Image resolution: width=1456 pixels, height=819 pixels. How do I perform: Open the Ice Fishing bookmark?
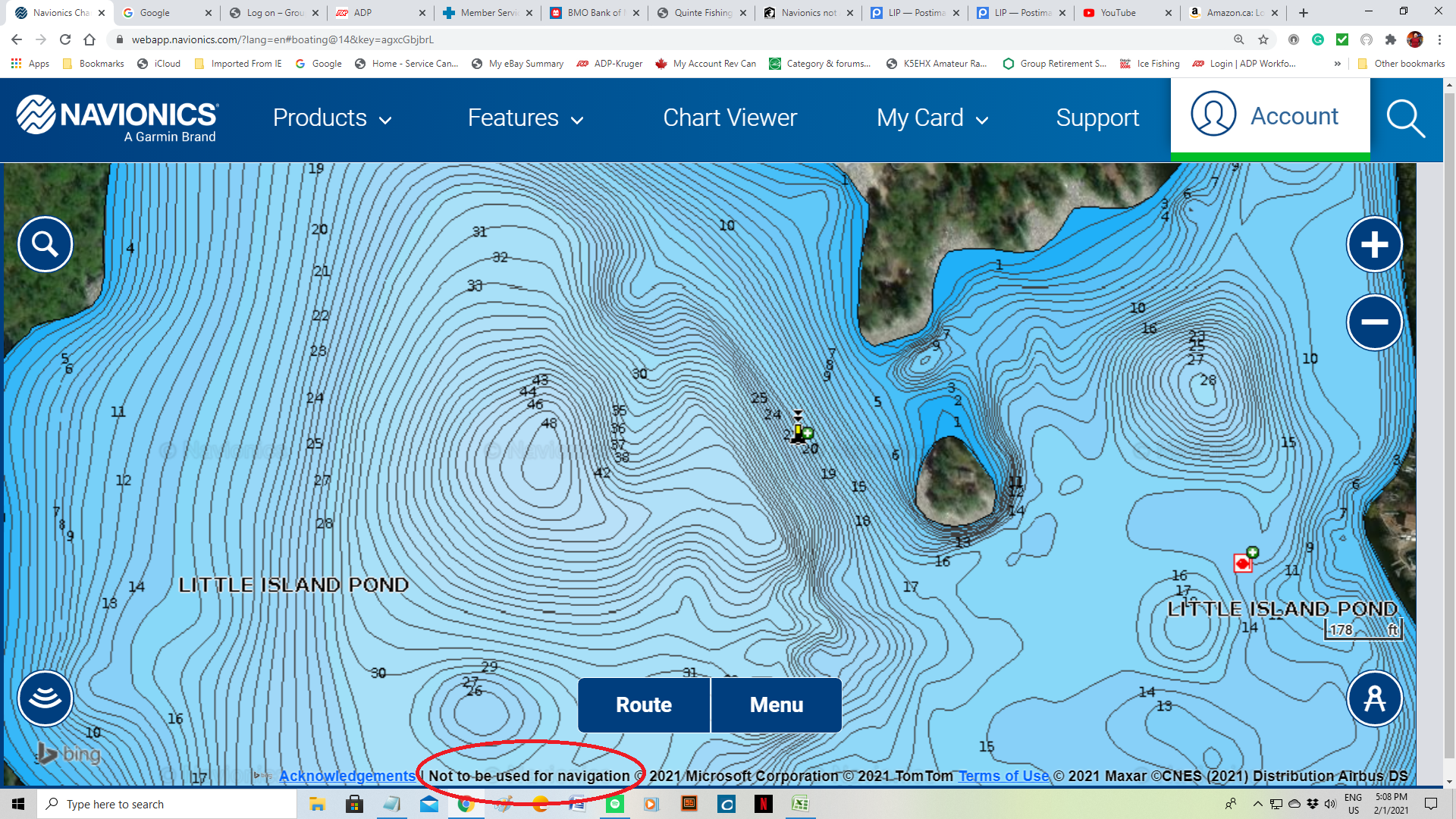(1150, 64)
